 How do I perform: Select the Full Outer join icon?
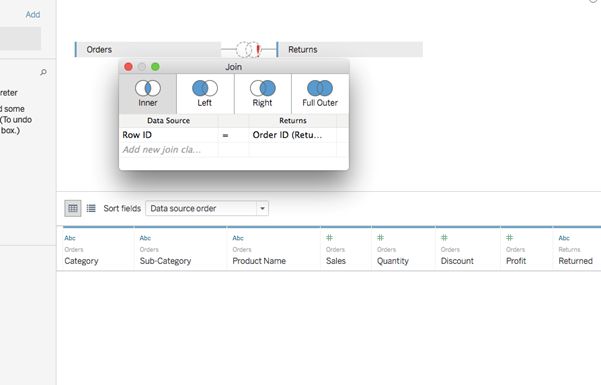(x=320, y=88)
